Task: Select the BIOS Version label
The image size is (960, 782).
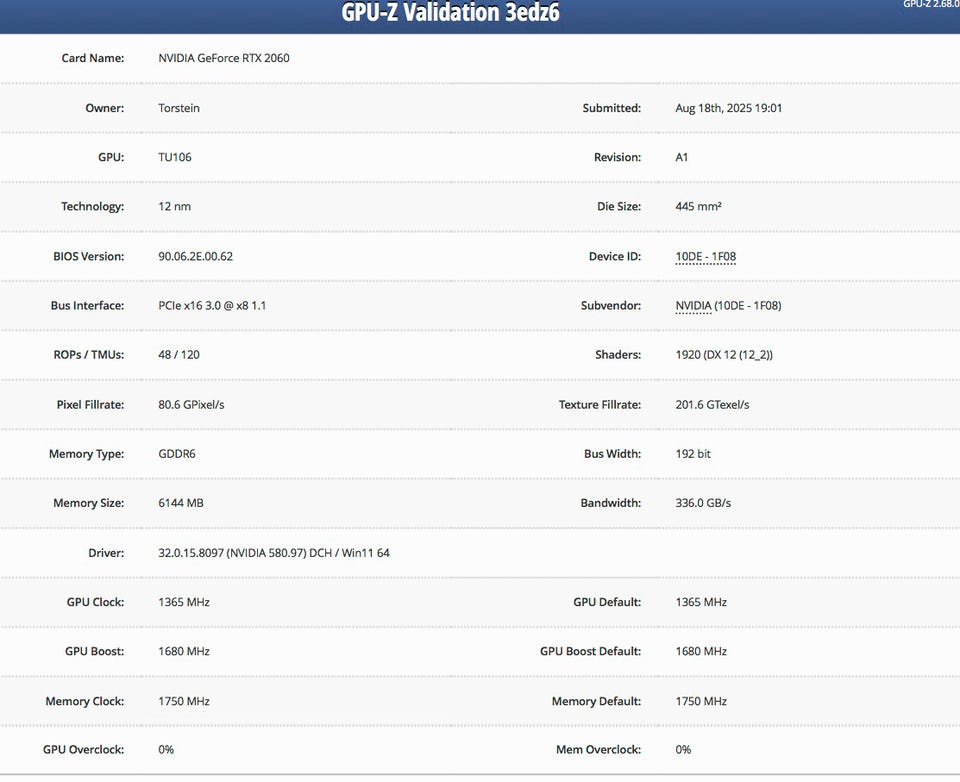Action: (89, 257)
